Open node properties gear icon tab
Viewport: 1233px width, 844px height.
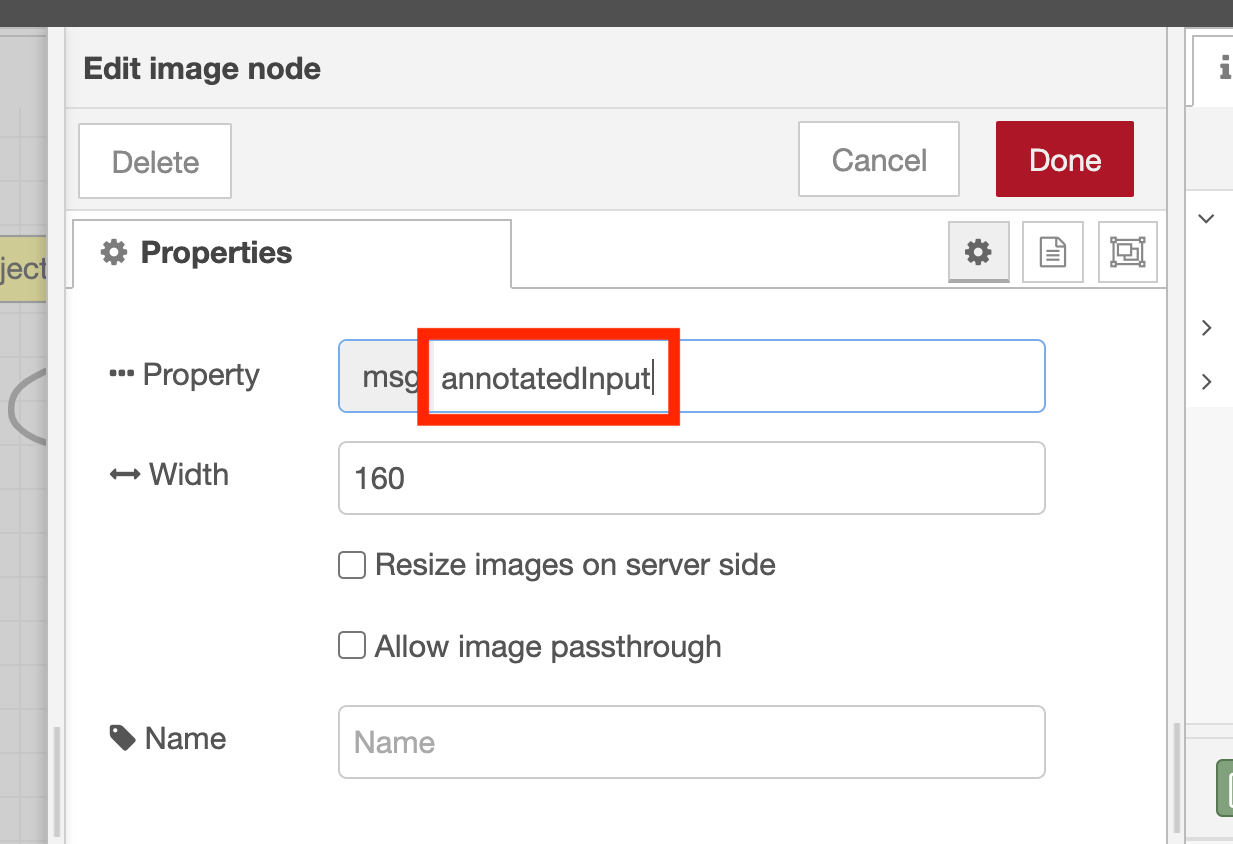(x=978, y=252)
